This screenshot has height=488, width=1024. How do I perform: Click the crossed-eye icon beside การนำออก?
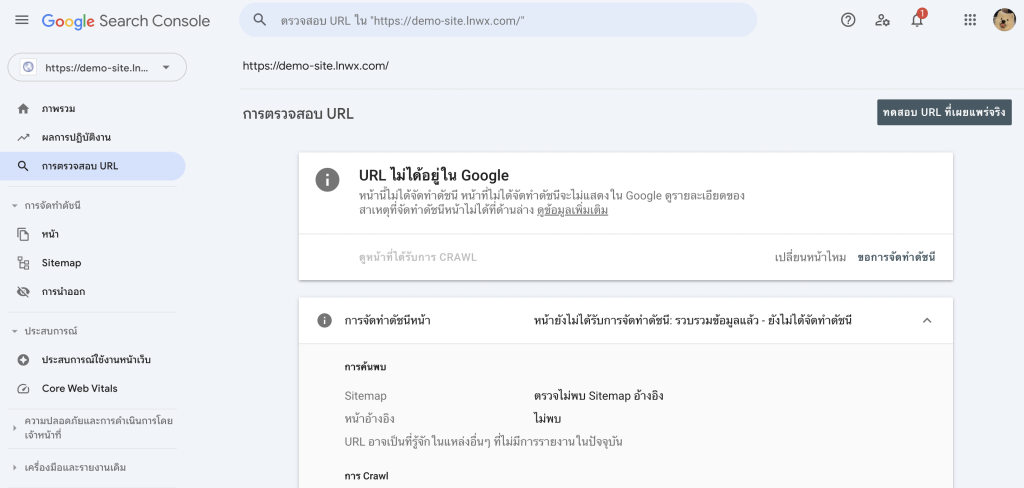pyautogui.click(x=24, y=291)
